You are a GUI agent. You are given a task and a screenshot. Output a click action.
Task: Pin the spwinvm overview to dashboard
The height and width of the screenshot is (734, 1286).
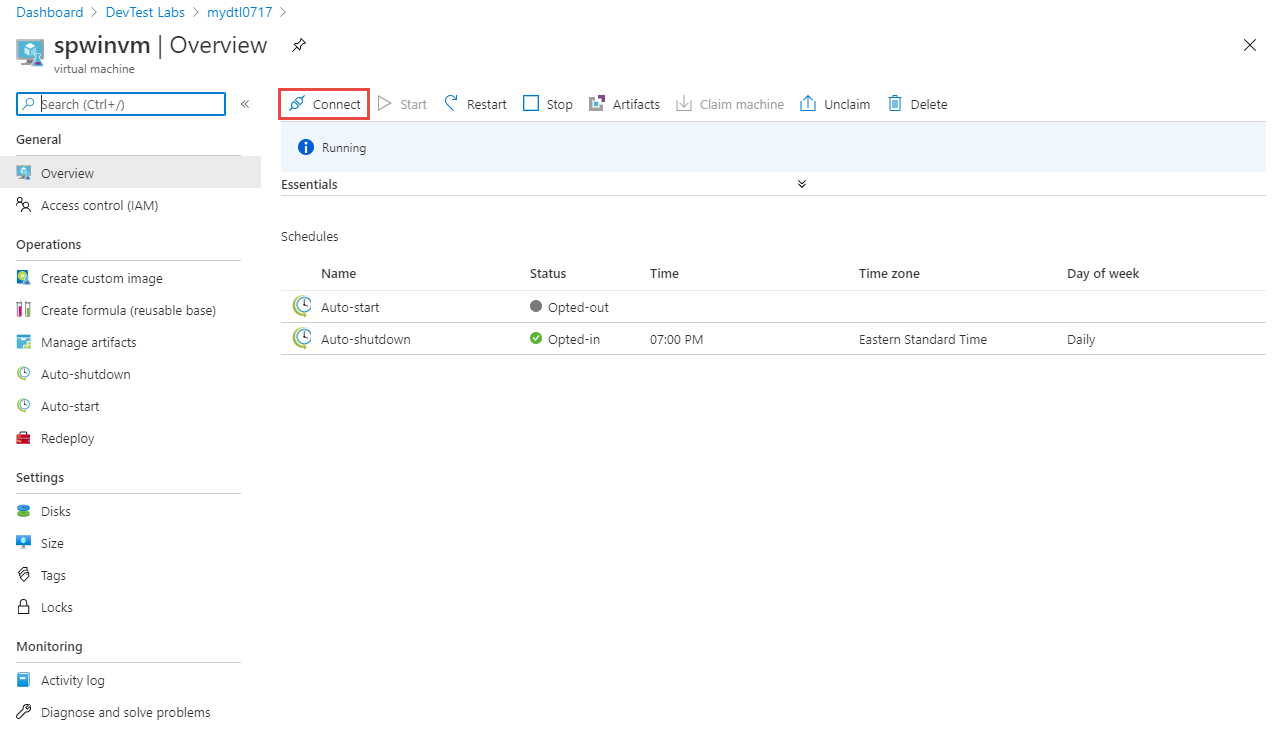(x=297, y=45)
